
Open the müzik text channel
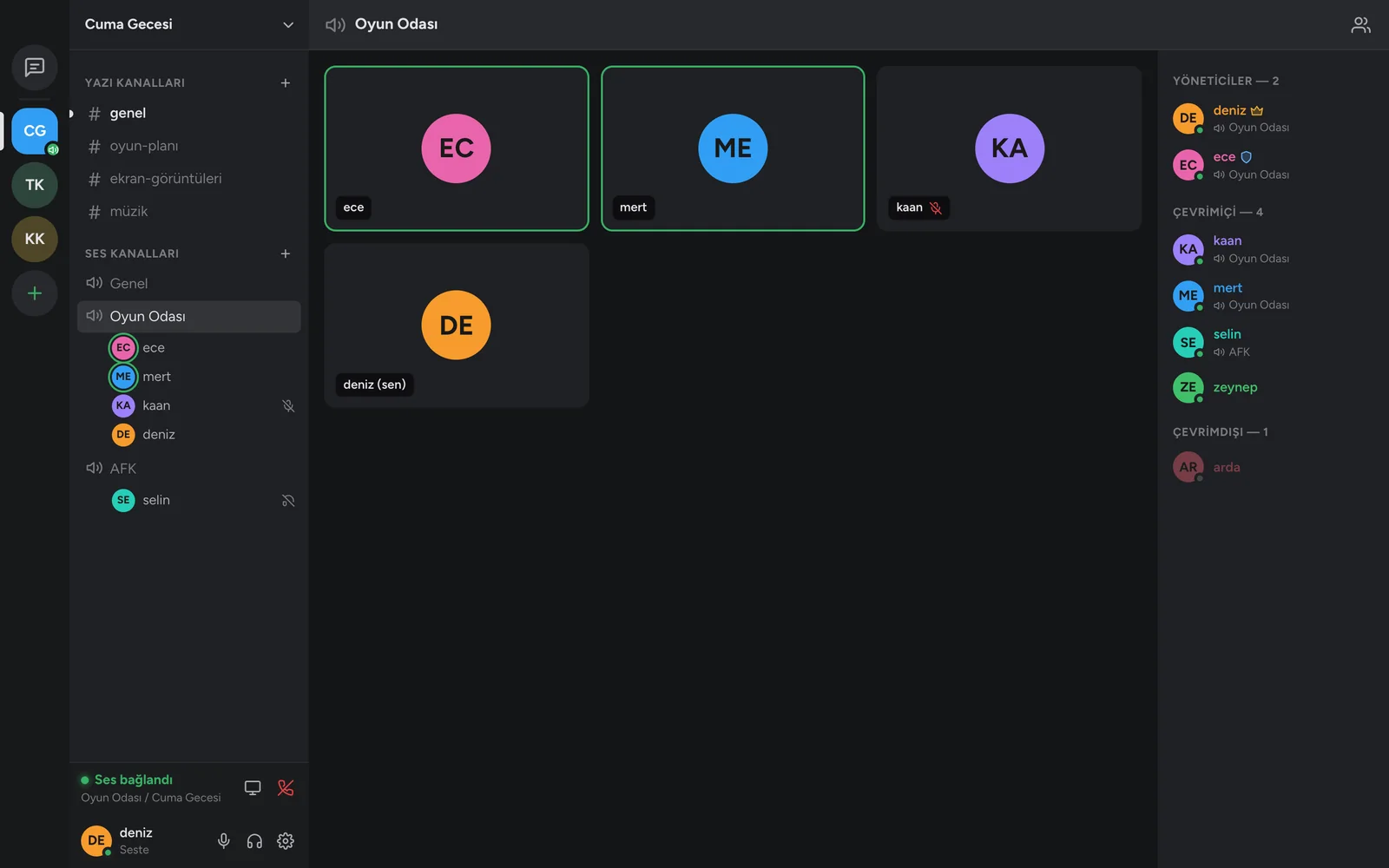189,212
